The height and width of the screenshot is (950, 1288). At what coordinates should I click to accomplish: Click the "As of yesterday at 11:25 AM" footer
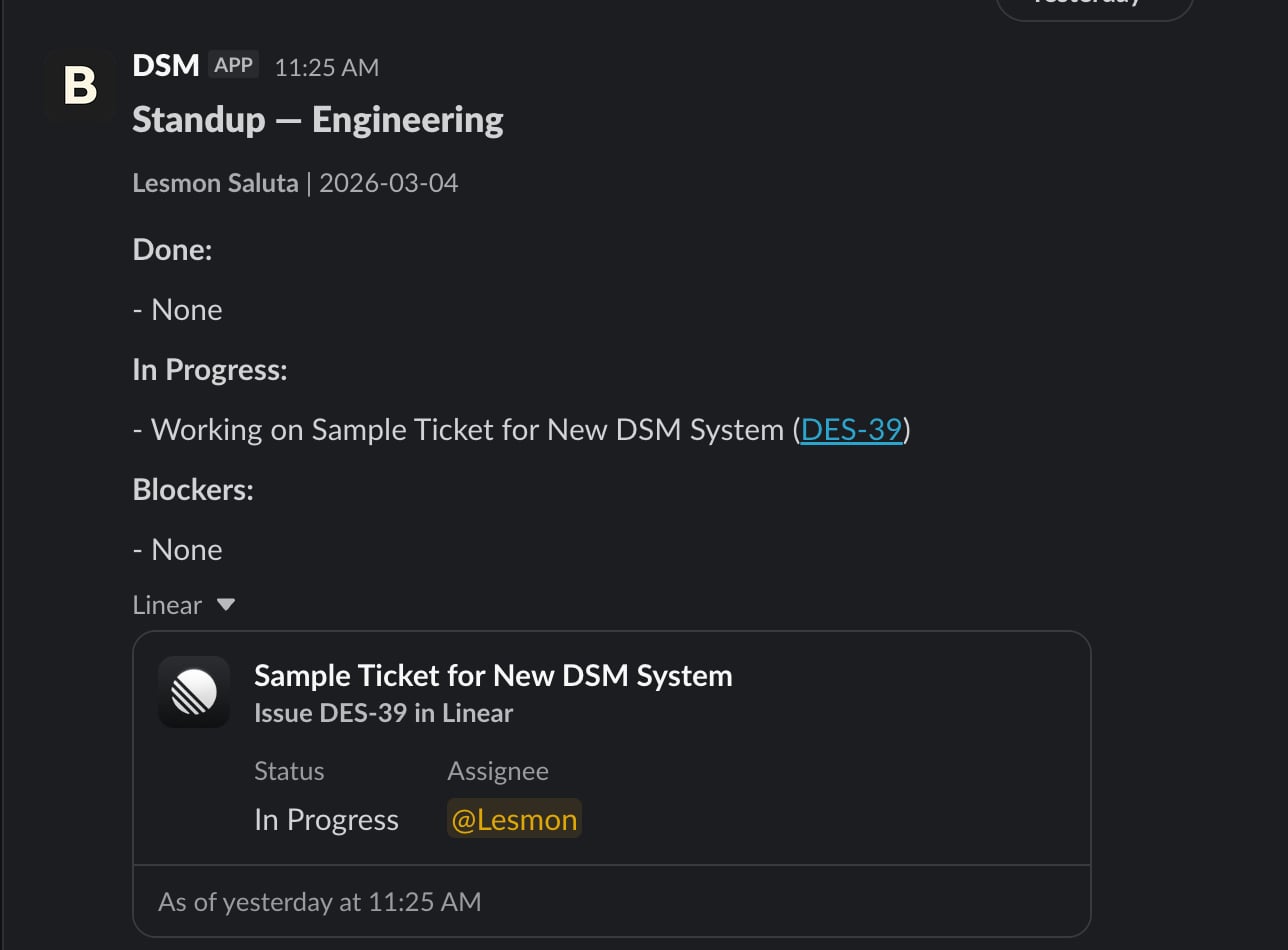point(320,902)
